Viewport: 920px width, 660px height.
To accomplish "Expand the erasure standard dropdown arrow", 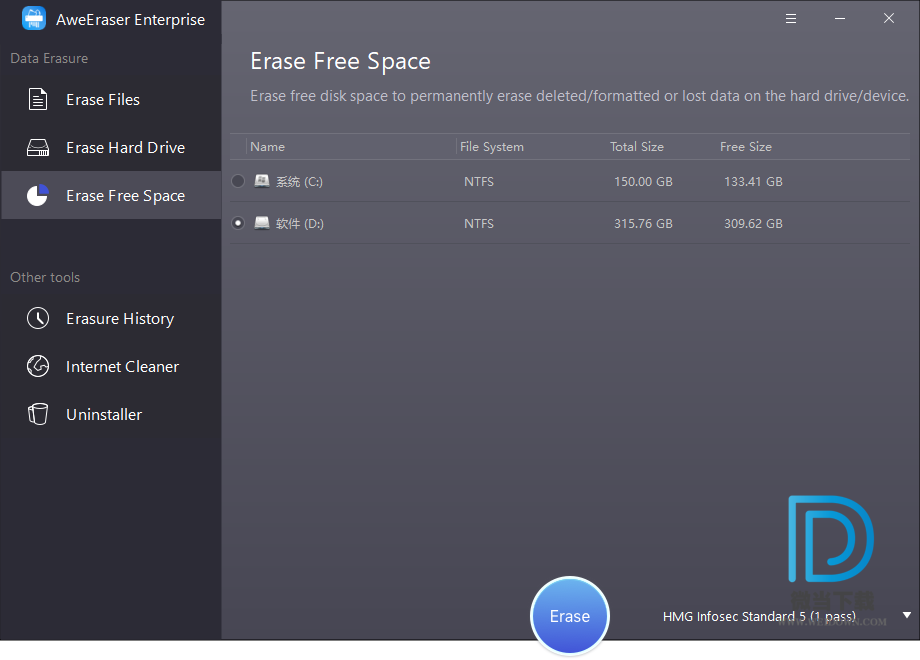I will 907,615.
